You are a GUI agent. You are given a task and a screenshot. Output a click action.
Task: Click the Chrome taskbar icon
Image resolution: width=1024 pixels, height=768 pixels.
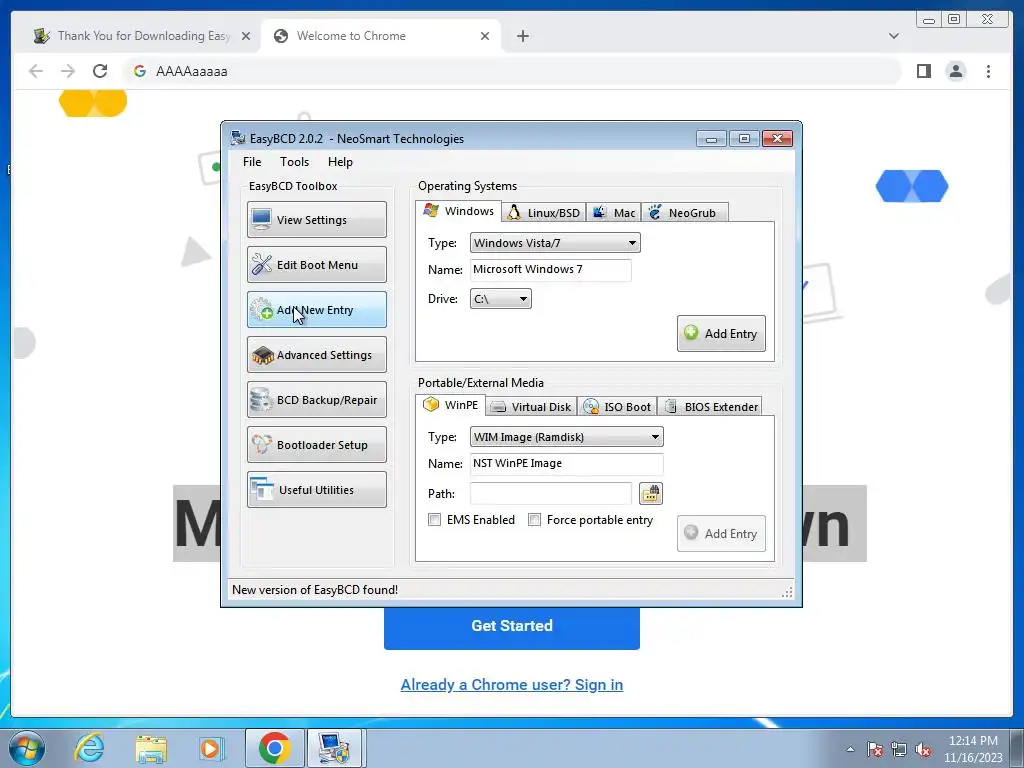point(275,748)
